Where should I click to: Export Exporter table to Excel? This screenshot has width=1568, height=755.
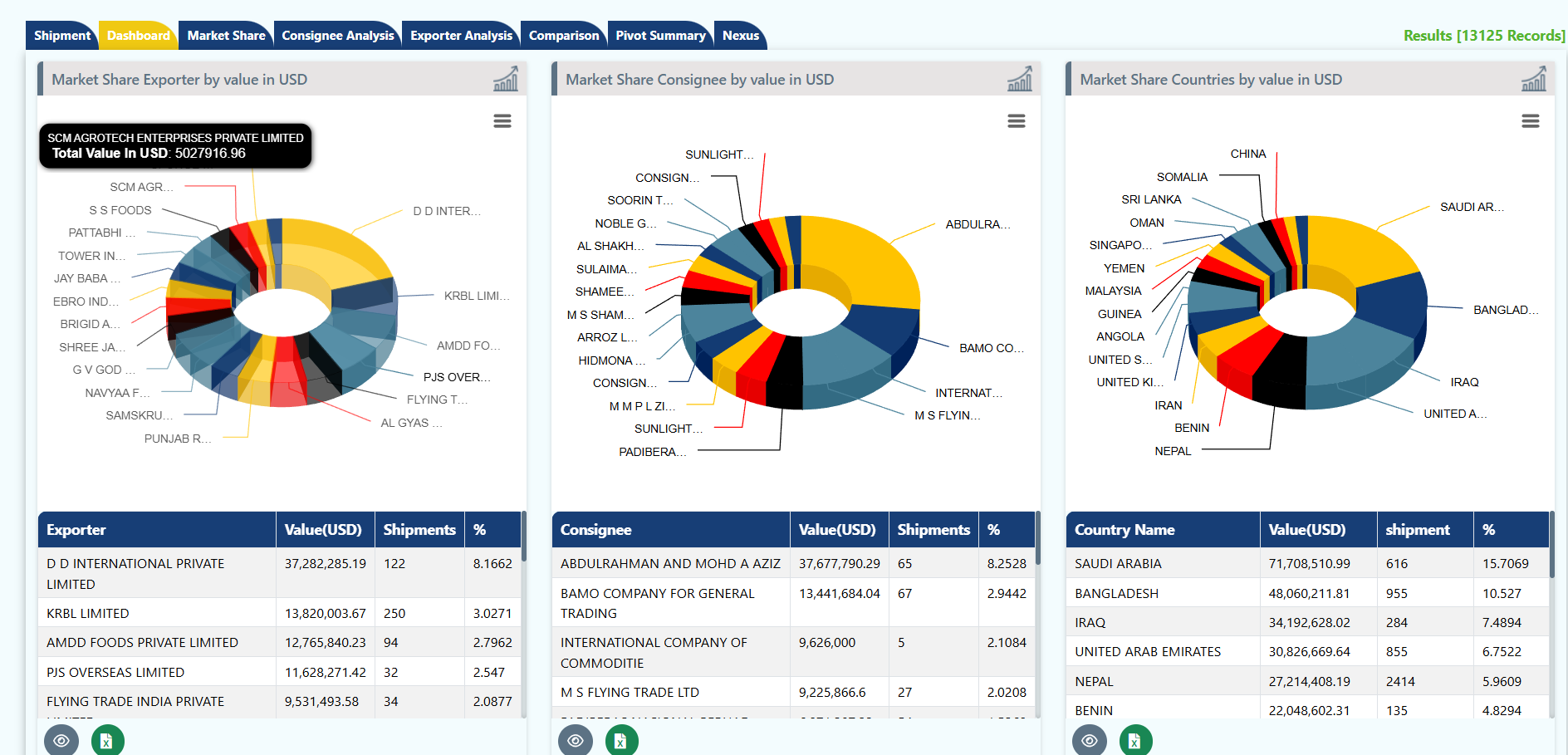point(107,740)
